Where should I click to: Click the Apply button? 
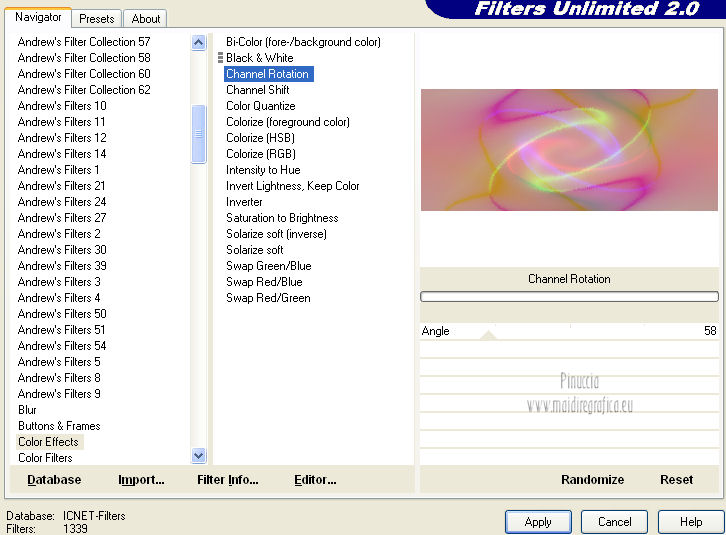click(x=538, y=522)
